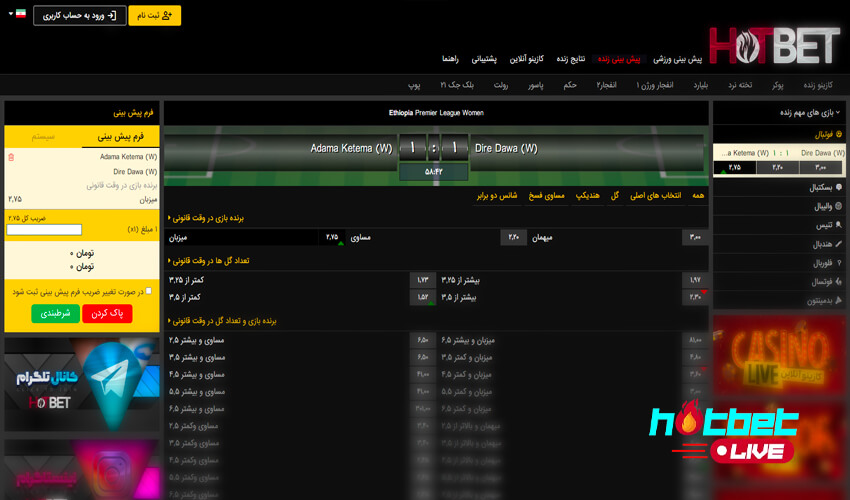Click the HotBet logo in header
The width and height of the screenshot is (850, 500).
776,46
